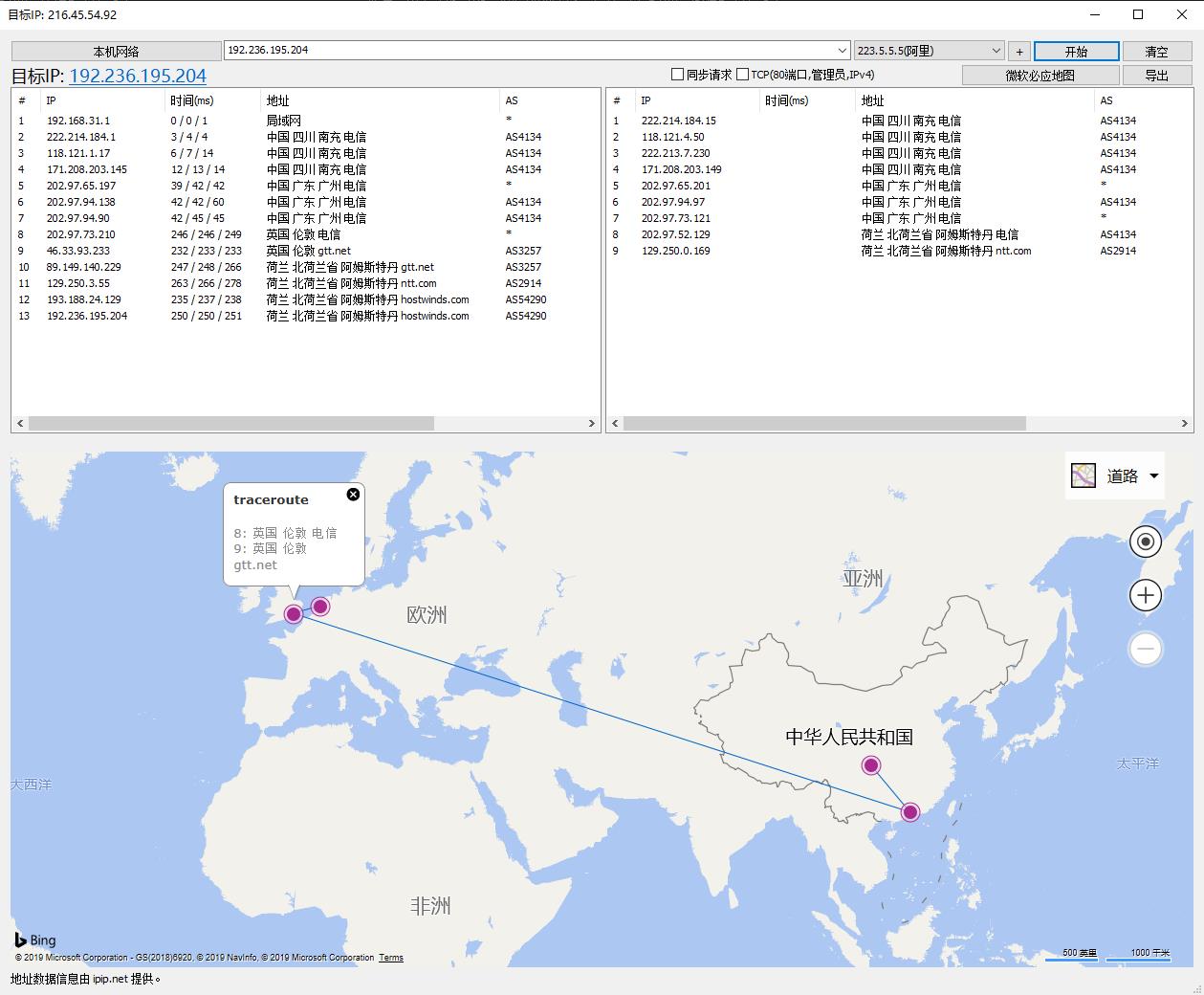Open the 192.236.195.204 target IP link
Screen dimensions: 1204x995
click(138, 76)
